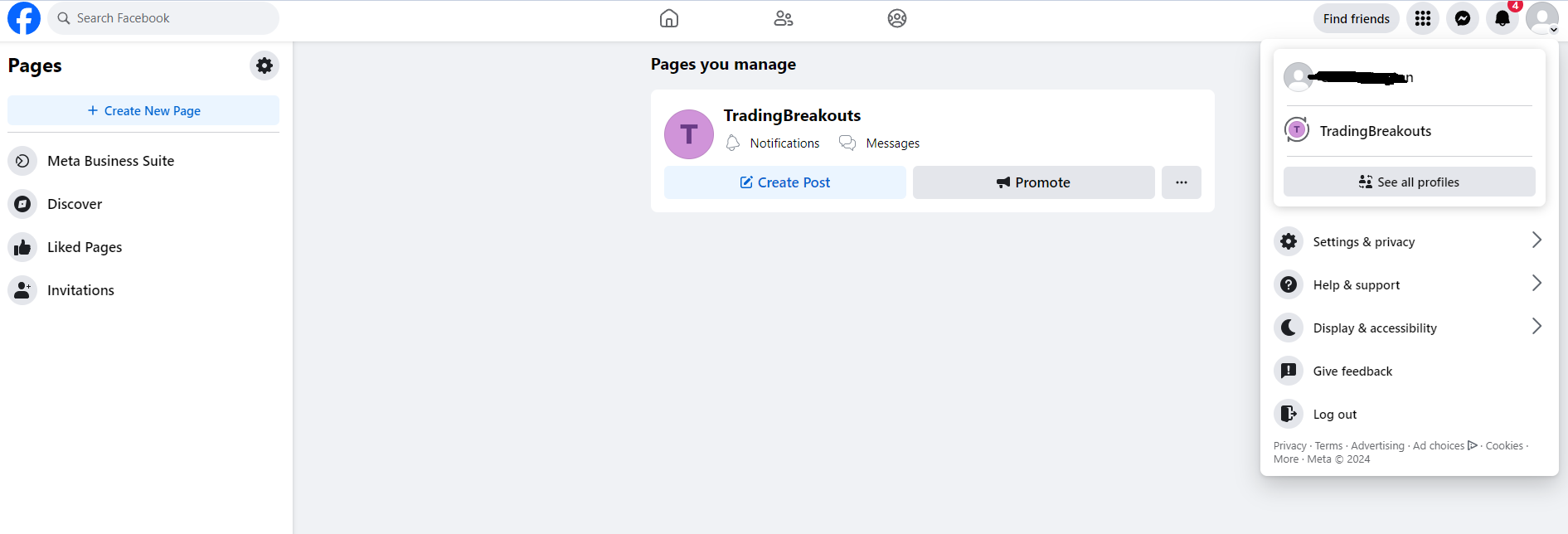Click the personal profile avatar in dropdown
Screen dimensions: 1568x534
point(1299,77)
